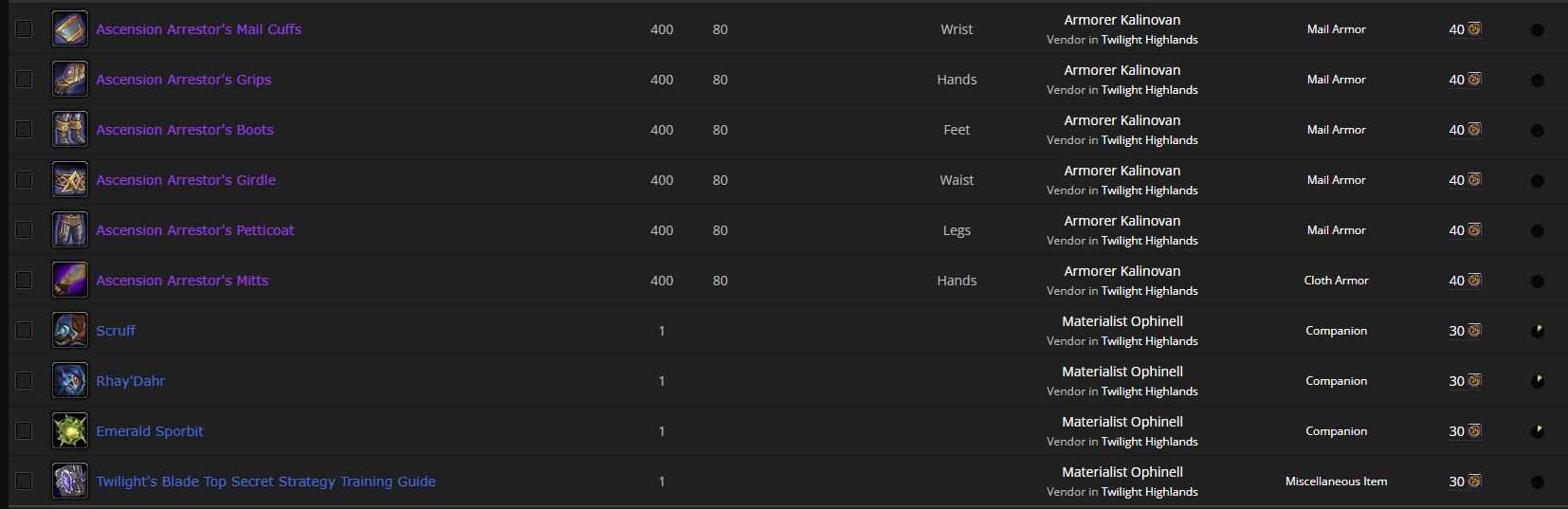Image resolution: width=1568 pixels, height=509 pixels.
Task: Click the black availability dot on the Boots row
Action: pyautogui.click(x=1538, y=131)
